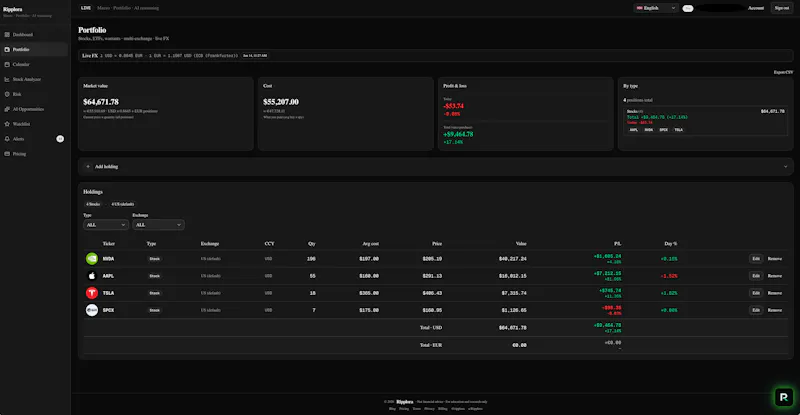Click the Account link
Viewport: 800px width, 415px height.
point(756,8)
